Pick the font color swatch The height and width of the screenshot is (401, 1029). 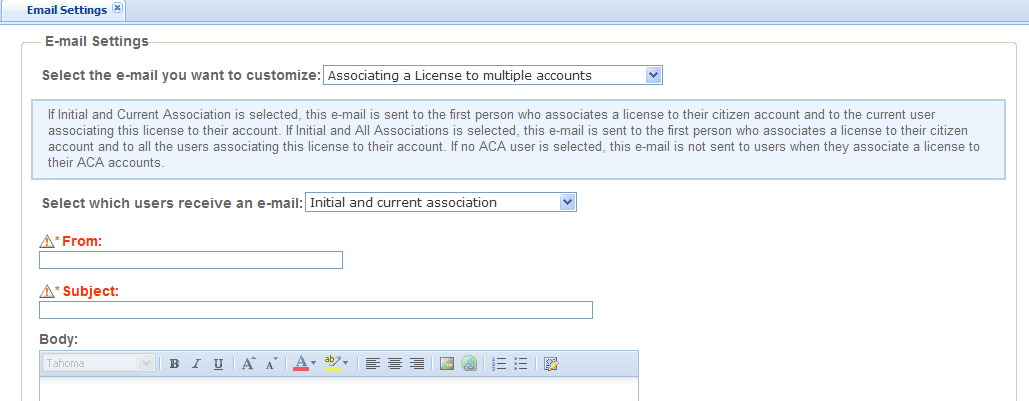pos(300,364)
